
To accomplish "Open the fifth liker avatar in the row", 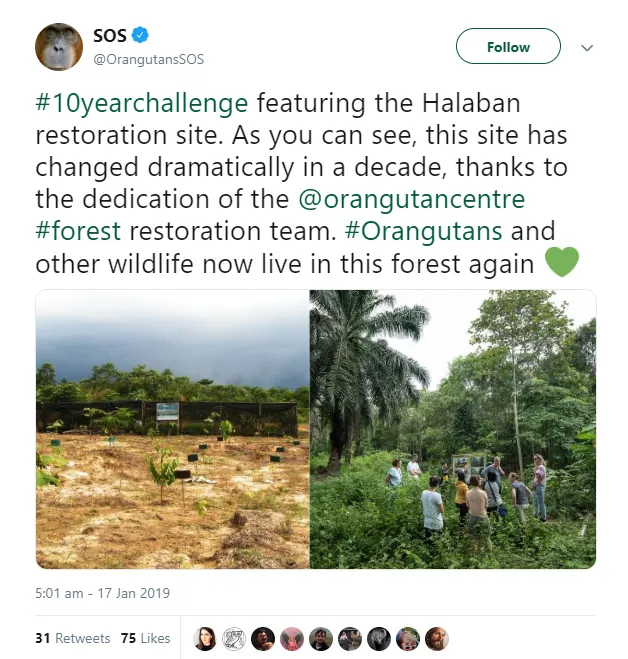I will pyautogui.click(x=321, y=638).
